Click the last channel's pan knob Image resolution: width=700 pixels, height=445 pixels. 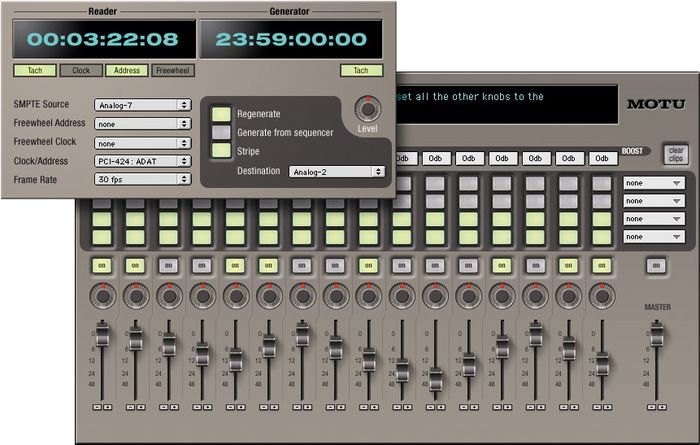pos(601,297)
